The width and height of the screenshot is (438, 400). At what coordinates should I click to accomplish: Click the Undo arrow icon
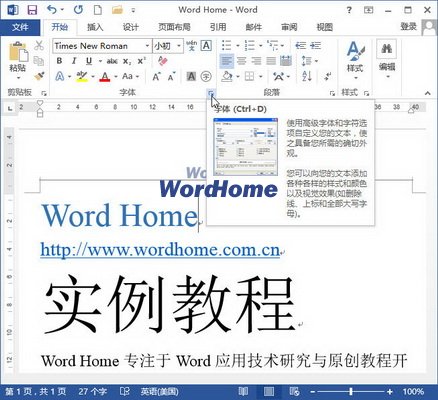coord(52,10)
